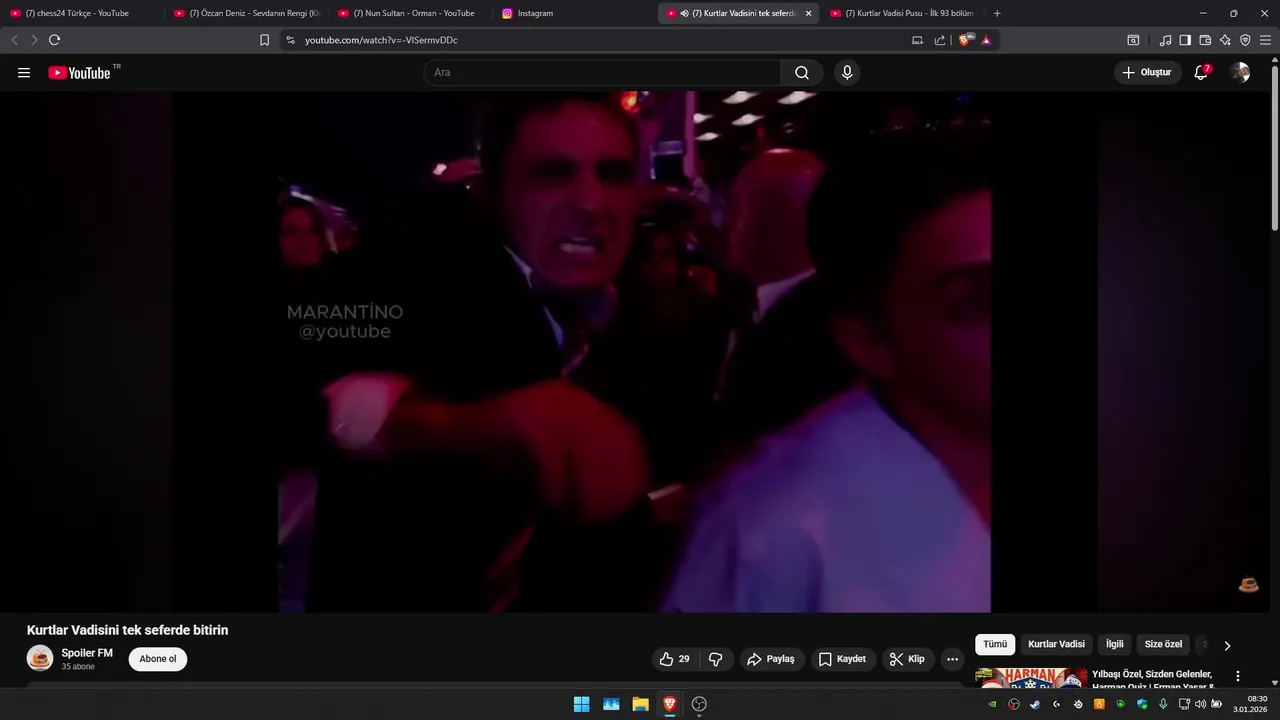Image resolution: width=1280 pixels, height=720 pixels.
Task: Open File Explorer from the taskbar
Action: 640,704
